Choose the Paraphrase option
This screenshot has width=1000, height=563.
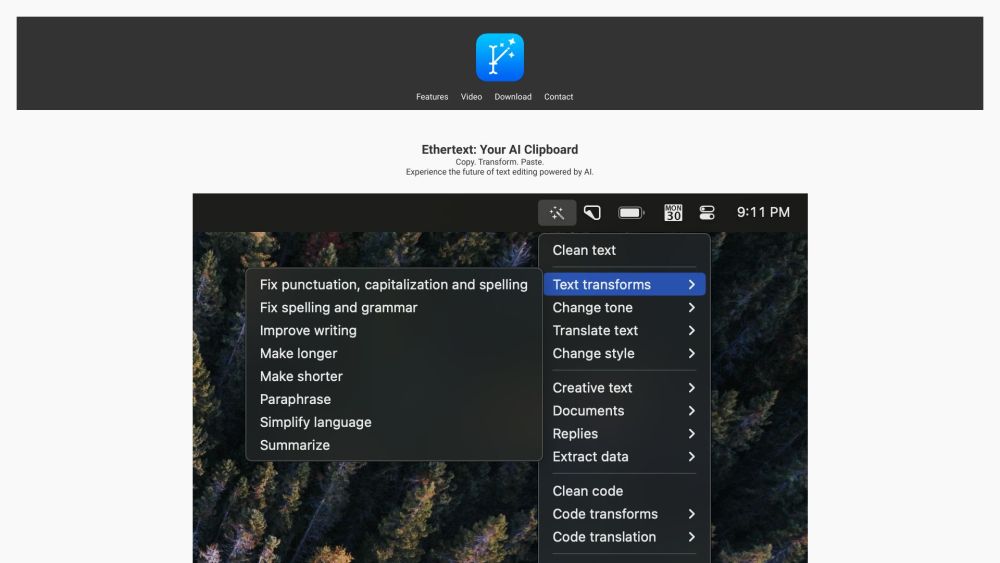pos(295,399)
